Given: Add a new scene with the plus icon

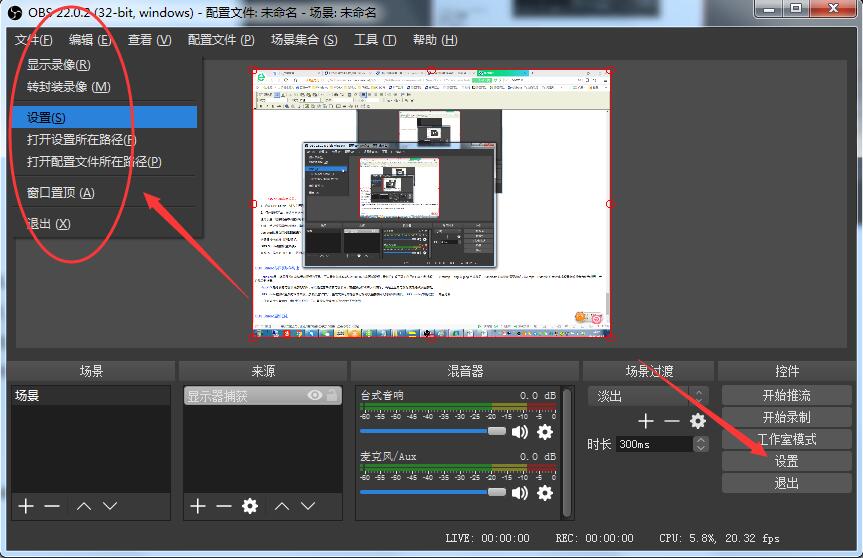Looking at the screenshot, I should [x=26, y=506].
